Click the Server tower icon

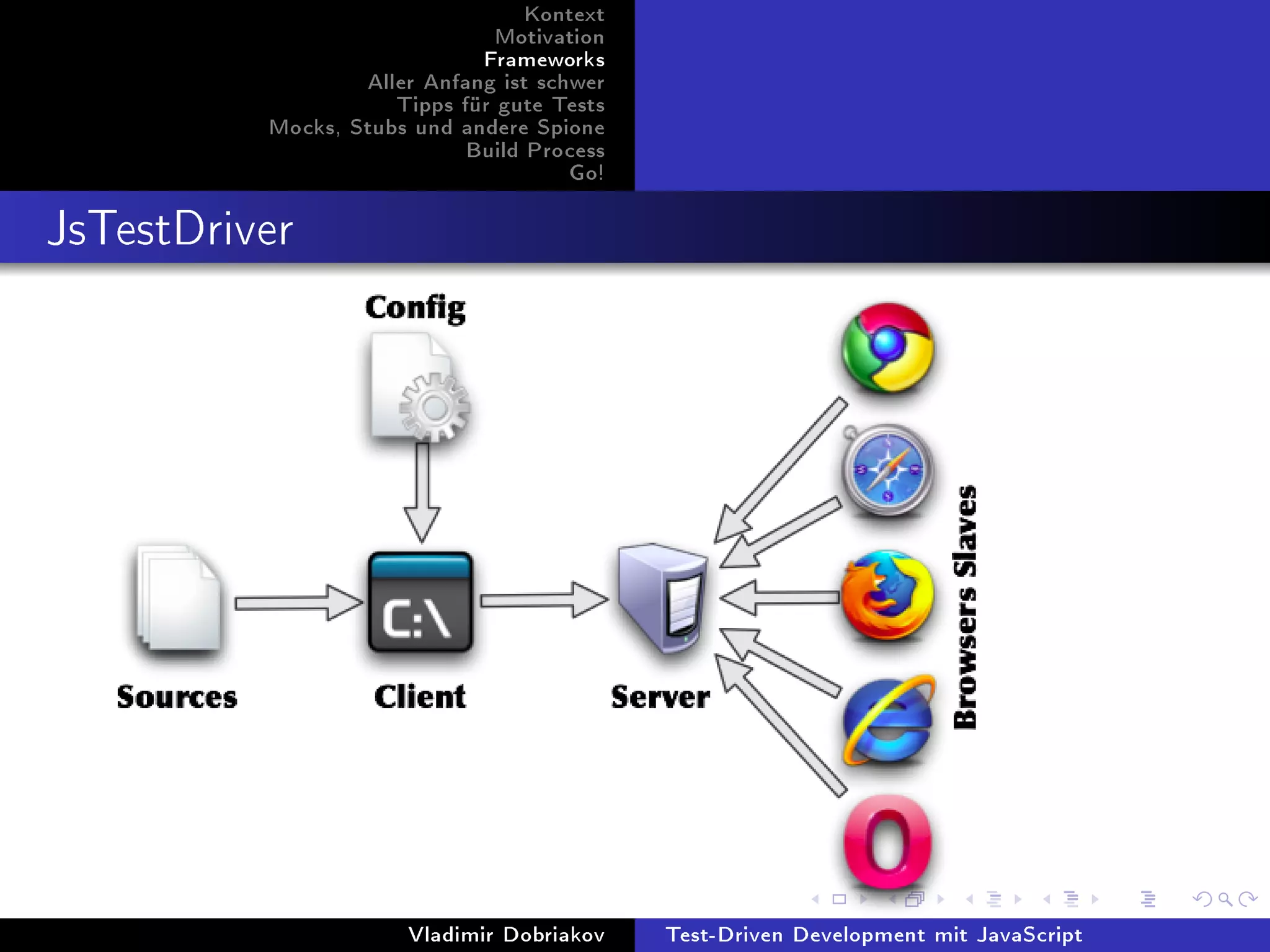(x=663, y=598)
